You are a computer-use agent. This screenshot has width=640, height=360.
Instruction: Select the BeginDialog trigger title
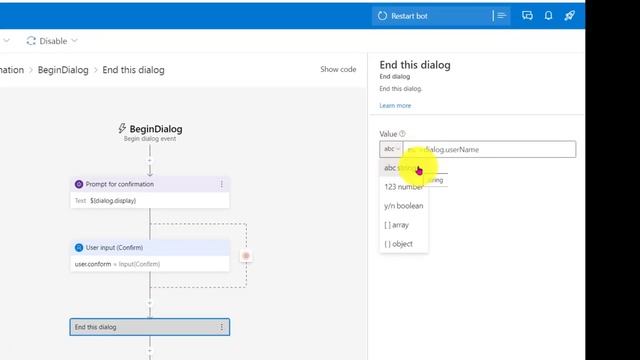156,129
